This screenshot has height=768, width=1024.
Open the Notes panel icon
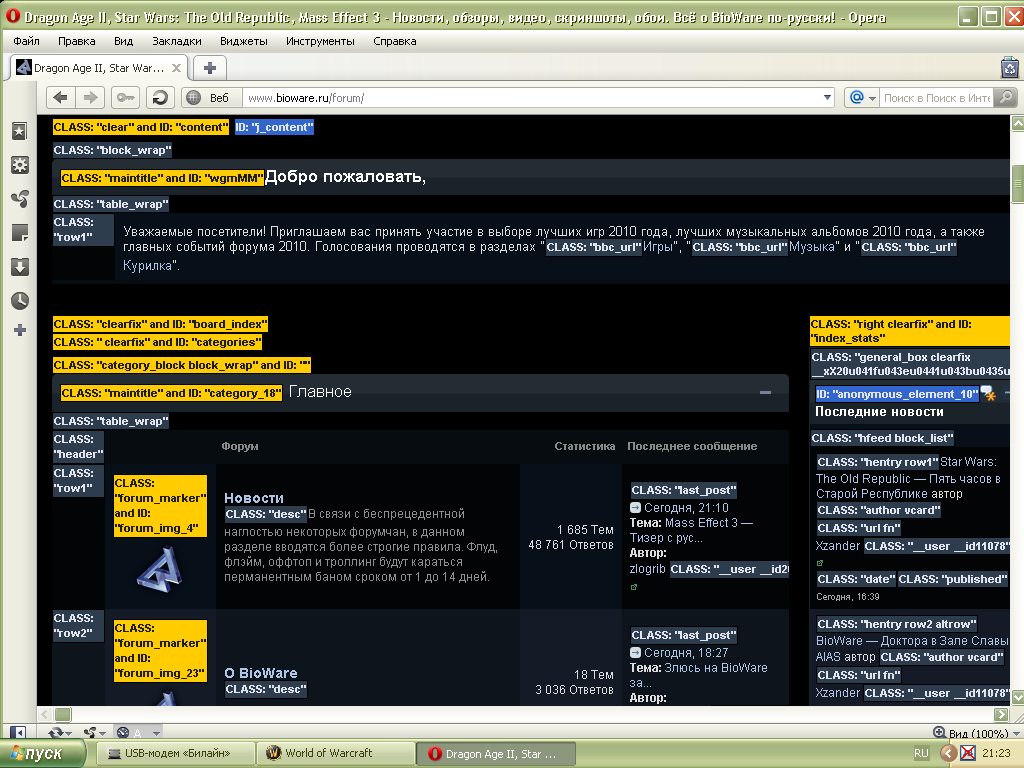[20, 232]
